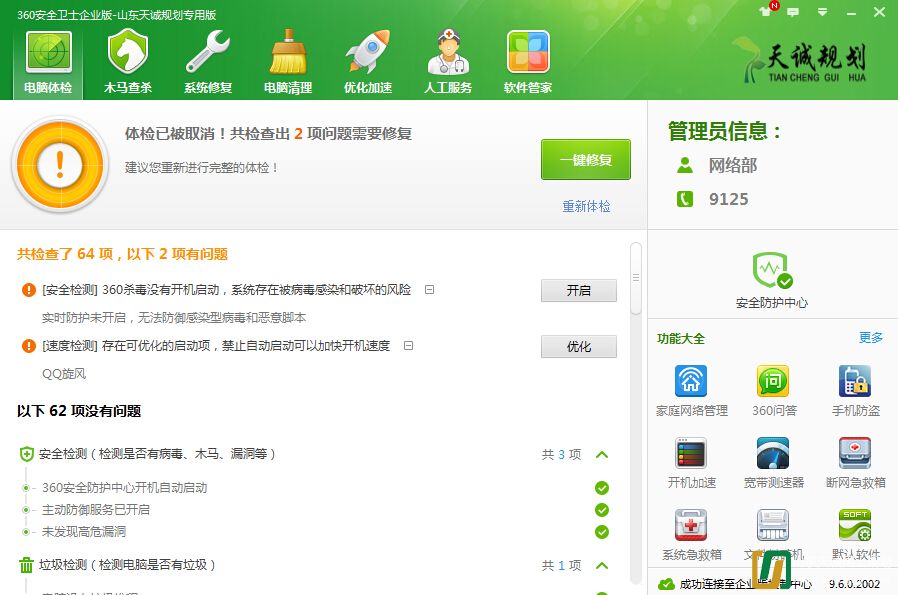Click the 共检查了 64 项 summary heading
The image size is (898, 595).
(x=123, y=254)
